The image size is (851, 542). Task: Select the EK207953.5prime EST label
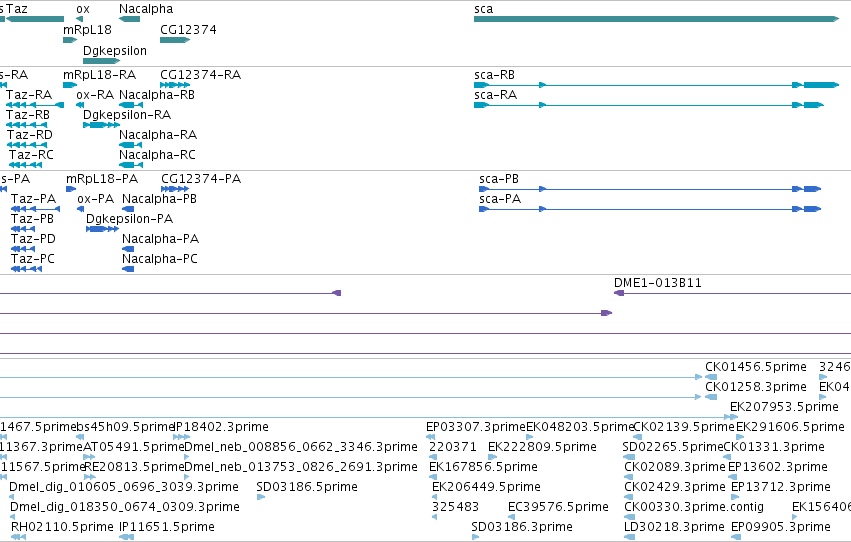784,407
